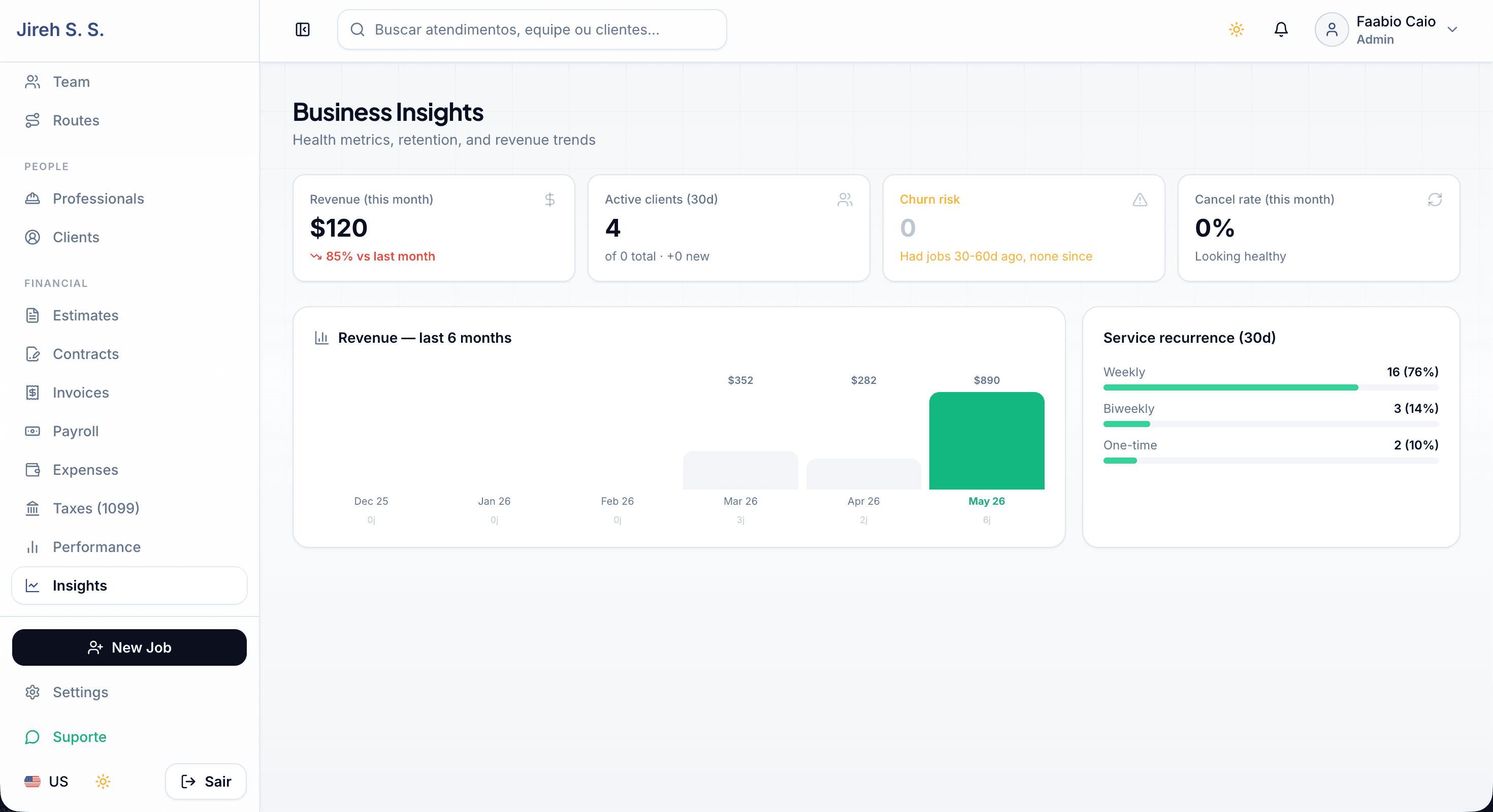Click the user avatar icon

[1332, 29]
